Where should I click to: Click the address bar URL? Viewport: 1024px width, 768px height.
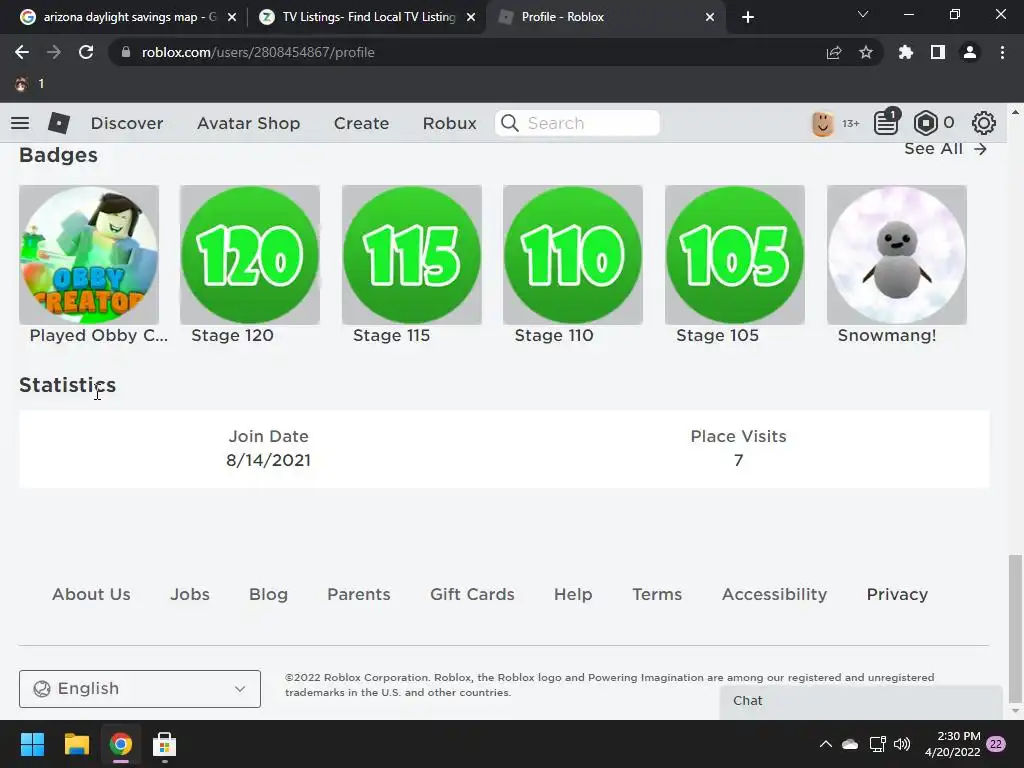[x=258, y=52]
